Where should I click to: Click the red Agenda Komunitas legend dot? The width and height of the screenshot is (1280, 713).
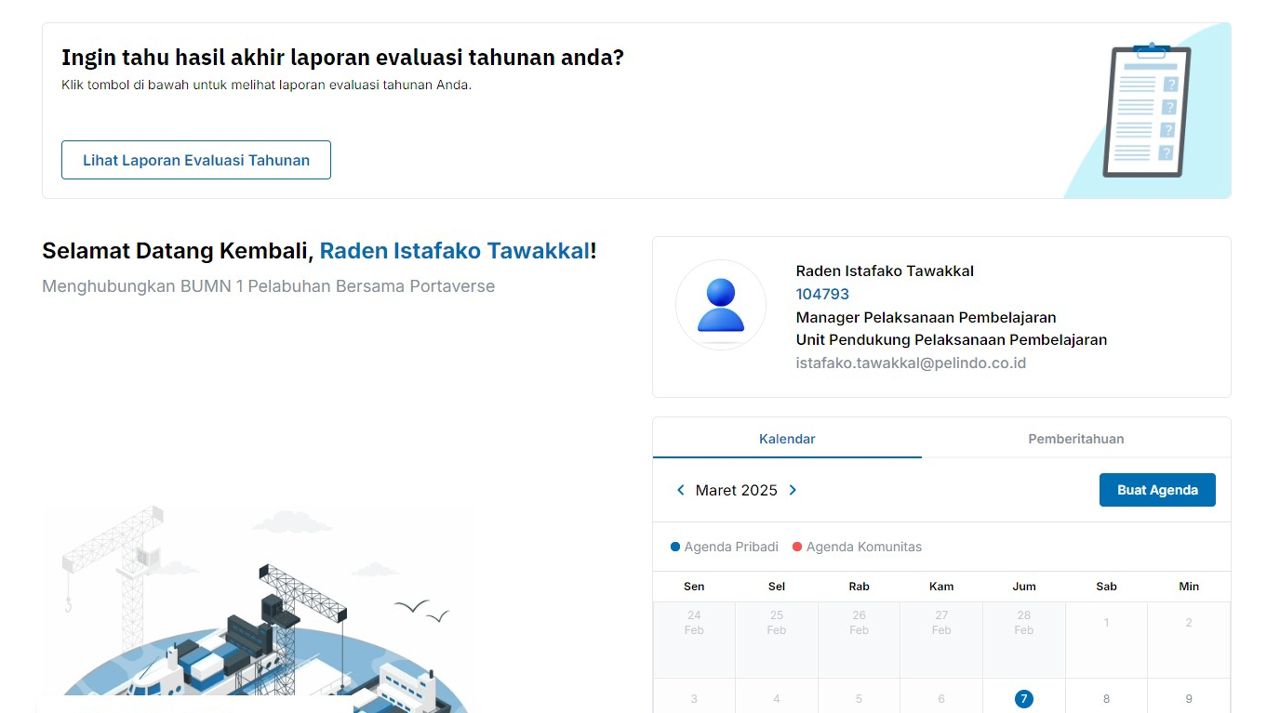797,547
